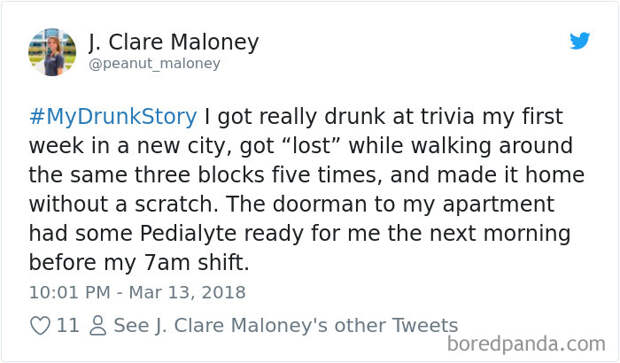Click the Mar 13, 2018 date

[x=187, y=293]
